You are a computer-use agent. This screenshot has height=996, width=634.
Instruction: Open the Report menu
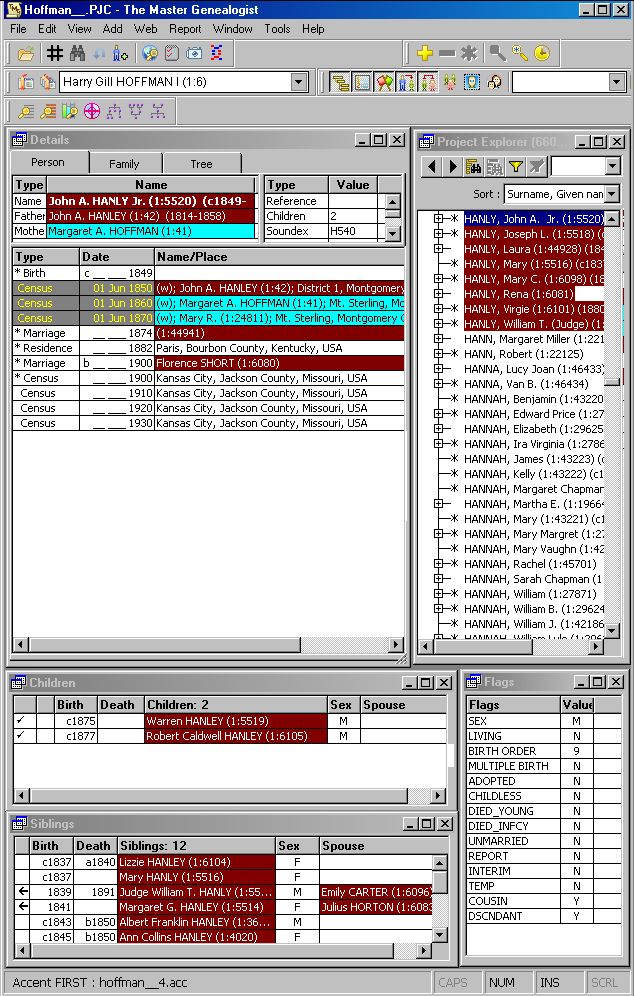point(185,29)
